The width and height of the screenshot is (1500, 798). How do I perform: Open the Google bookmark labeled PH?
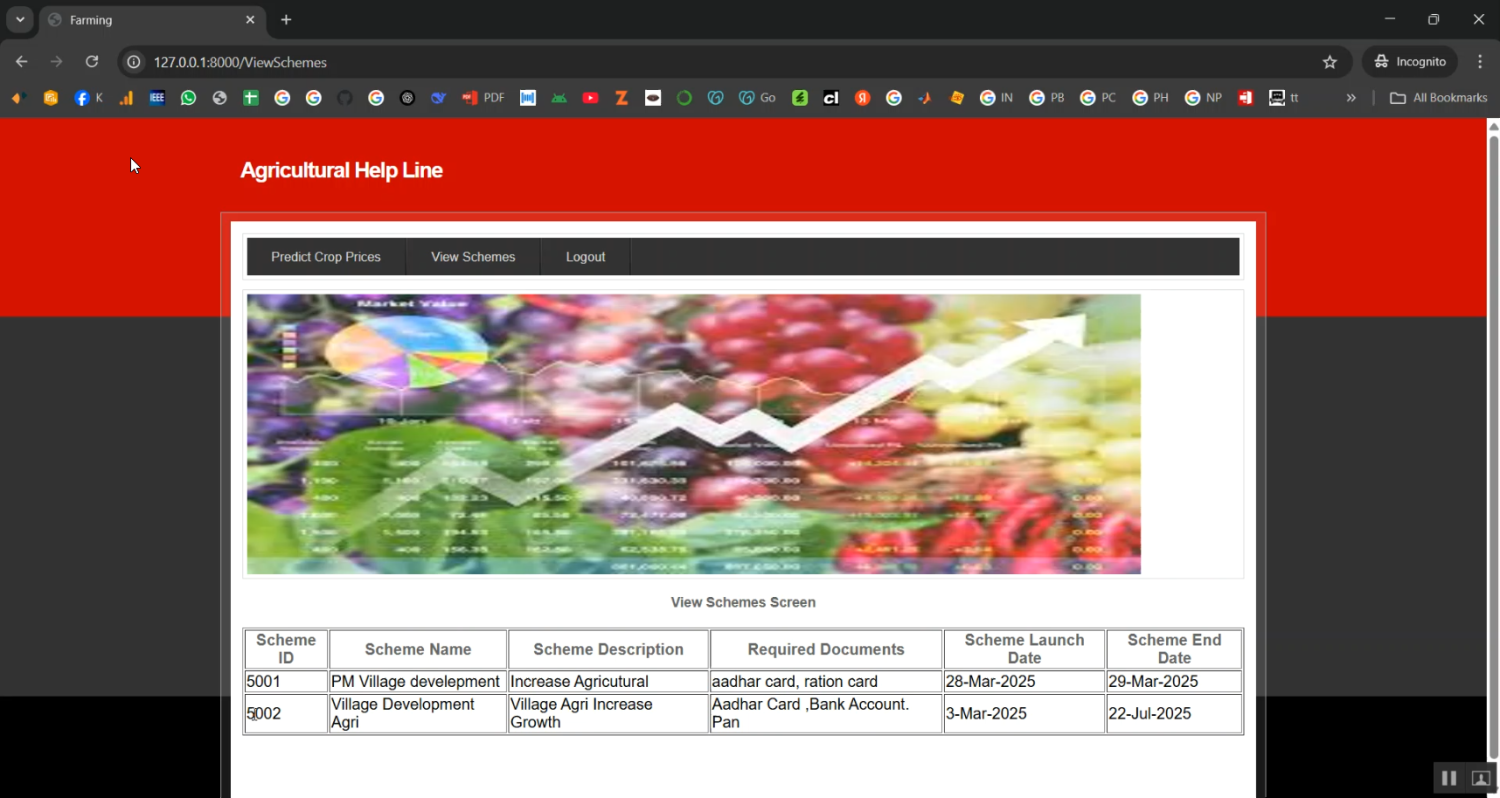pos(1150,98)
